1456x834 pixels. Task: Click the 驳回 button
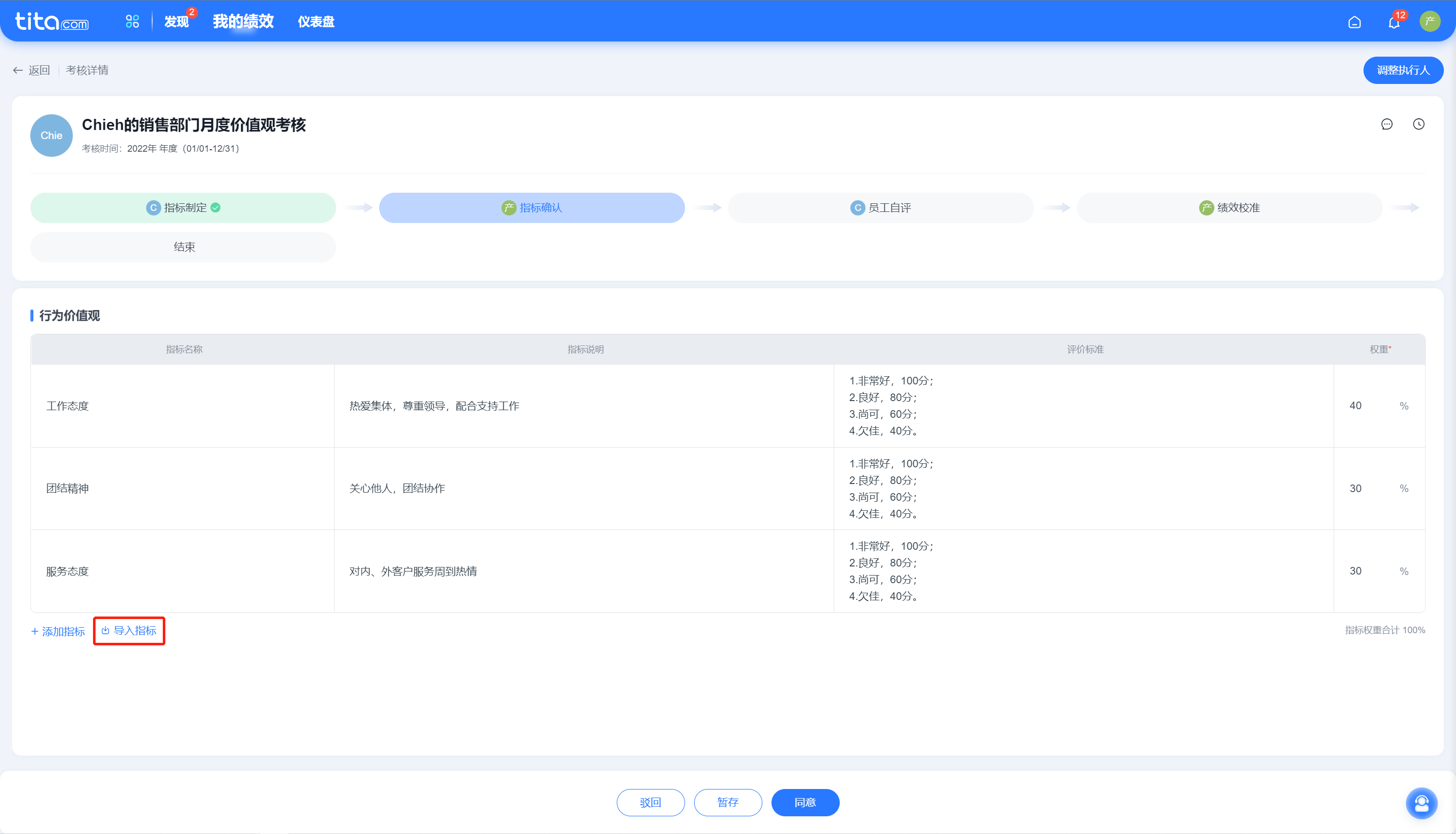[651, 803]
